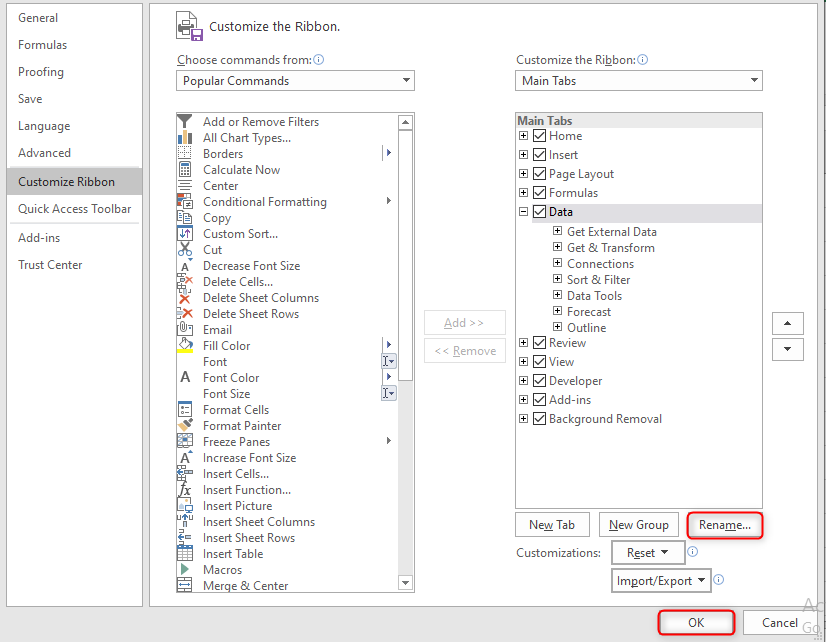Collapse the Data tab tree
Viewport: 826px width, 642px height.
click(523, 211)
